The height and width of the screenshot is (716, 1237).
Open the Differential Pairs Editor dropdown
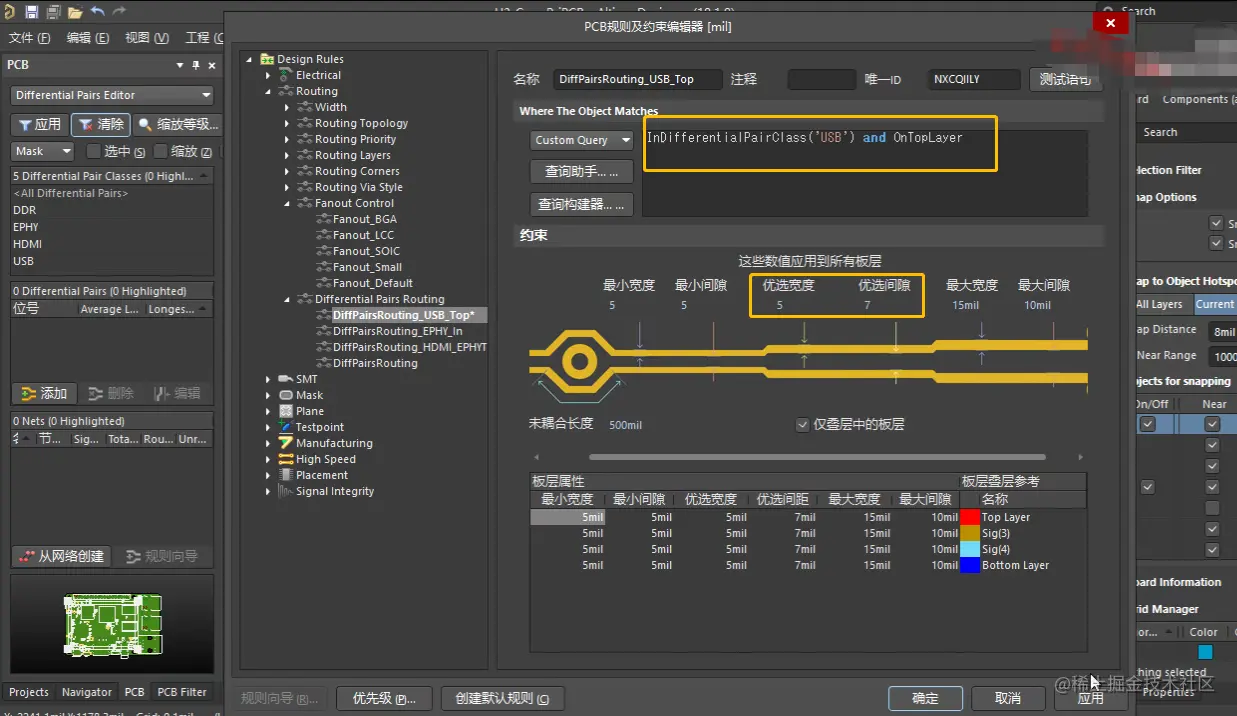(113, 95)
